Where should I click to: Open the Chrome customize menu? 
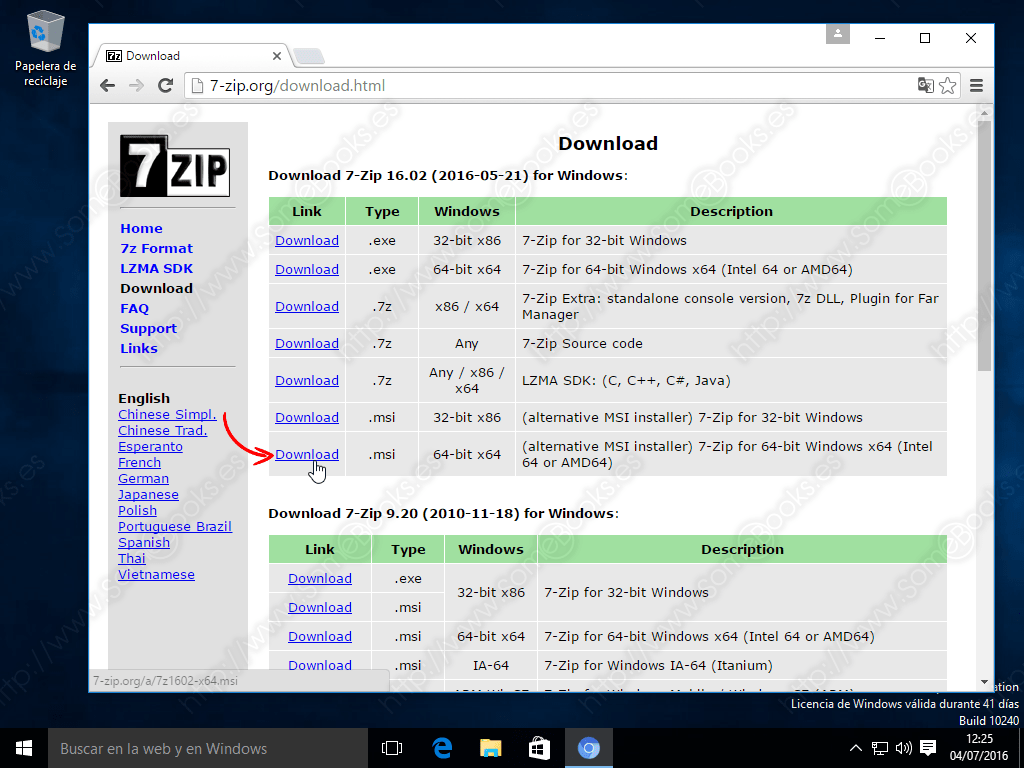point(975,86)
